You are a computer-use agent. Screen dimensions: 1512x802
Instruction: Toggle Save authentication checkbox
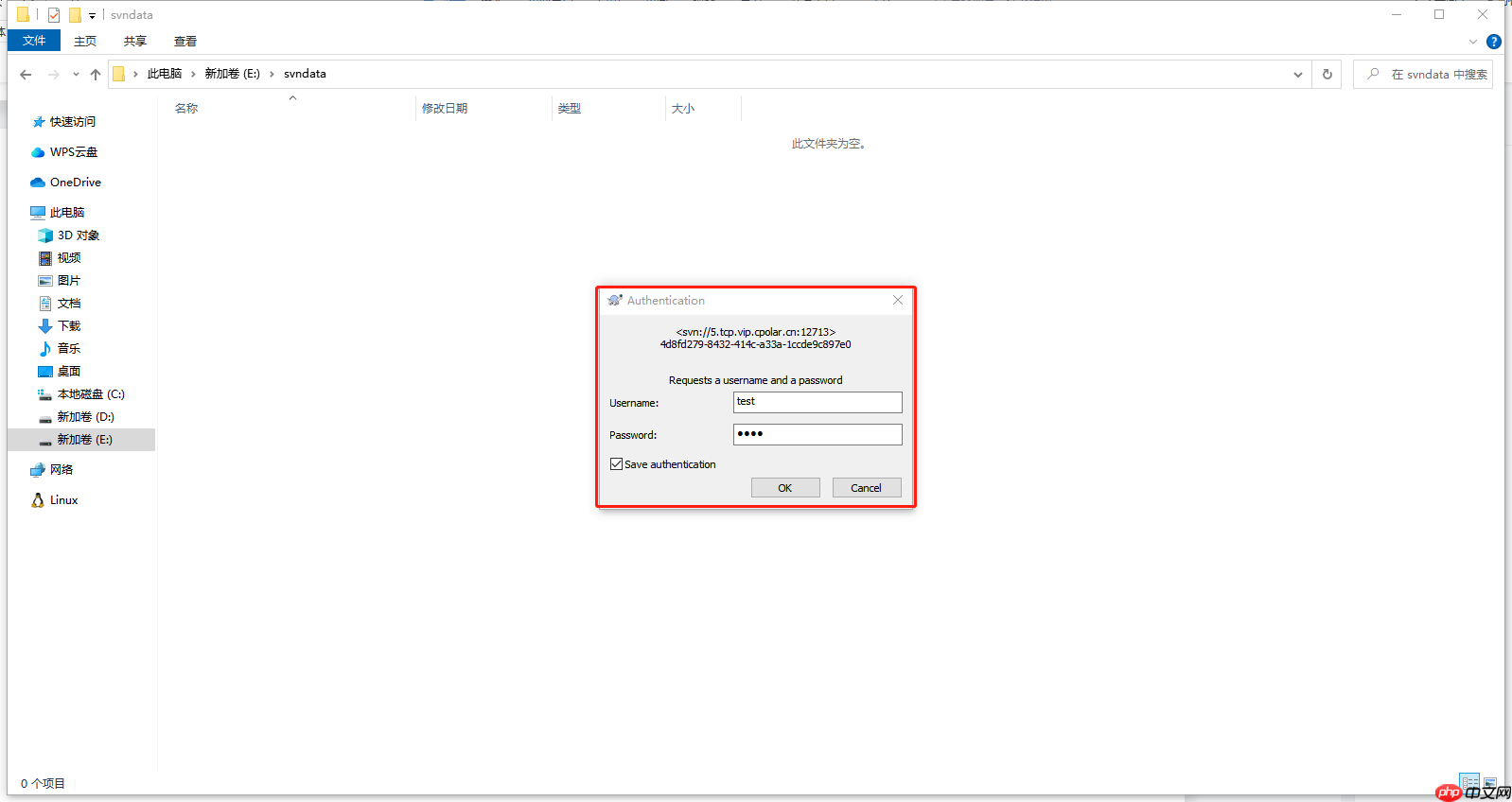(616, 464)
